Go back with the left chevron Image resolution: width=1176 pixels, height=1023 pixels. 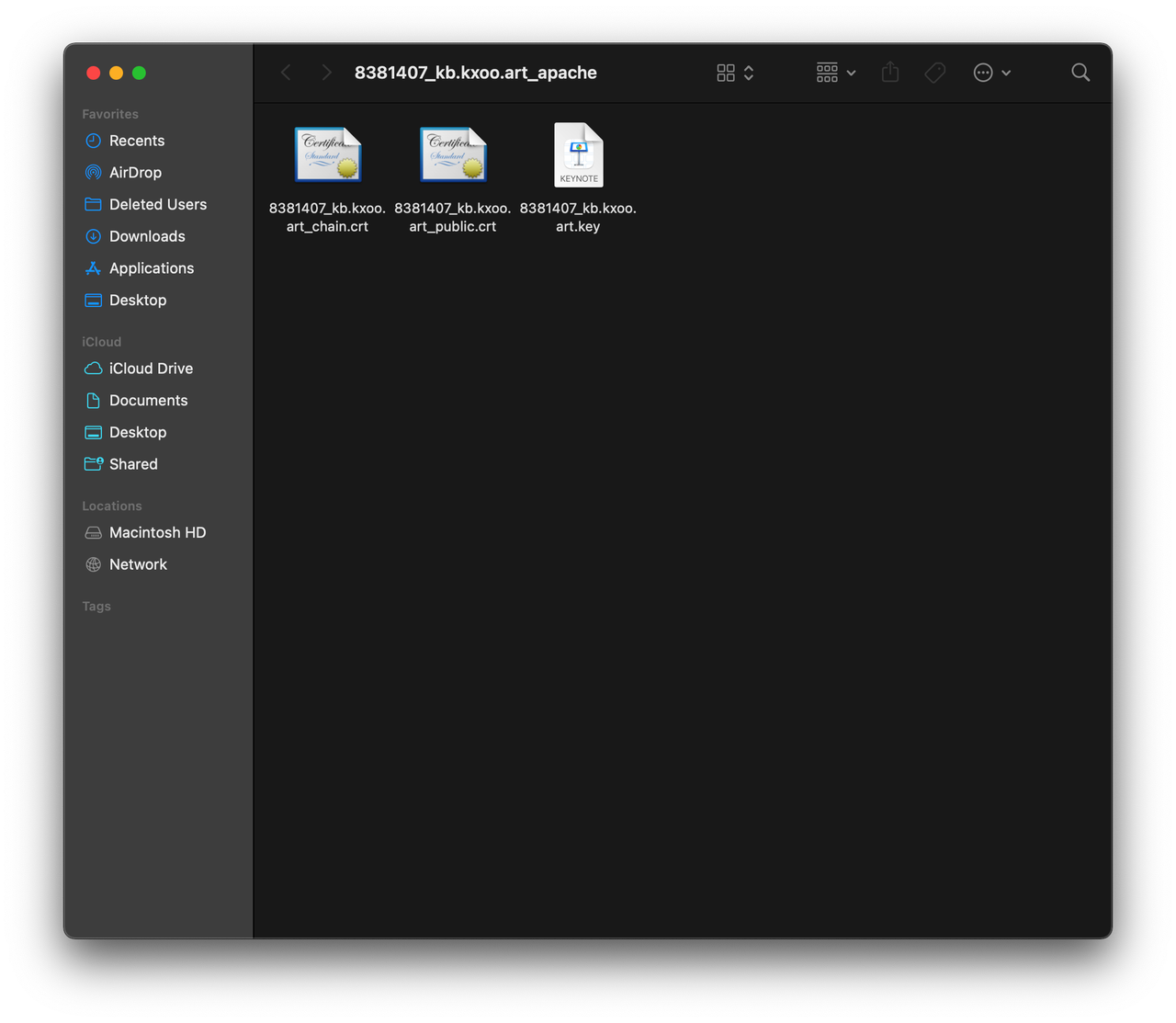286,73
